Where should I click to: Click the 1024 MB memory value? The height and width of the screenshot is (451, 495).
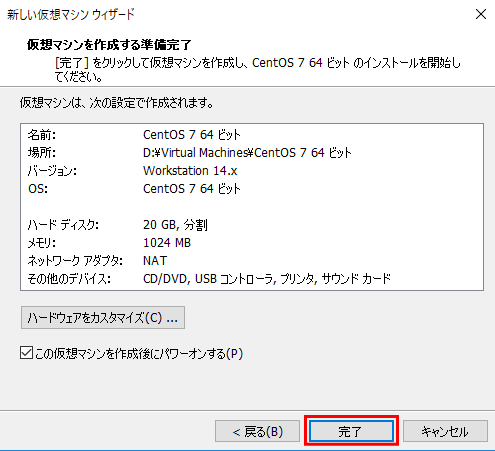[x=167, y=243]
